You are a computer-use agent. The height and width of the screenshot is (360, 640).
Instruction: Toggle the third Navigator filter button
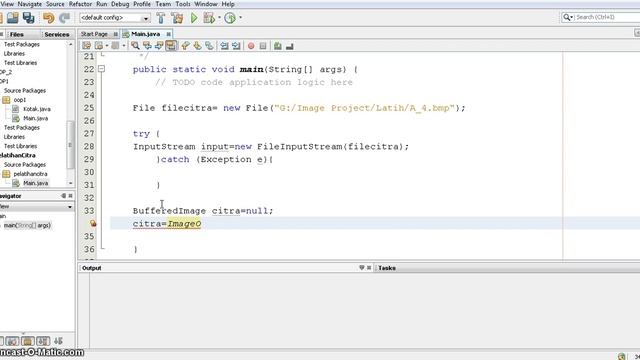(28, 341)
